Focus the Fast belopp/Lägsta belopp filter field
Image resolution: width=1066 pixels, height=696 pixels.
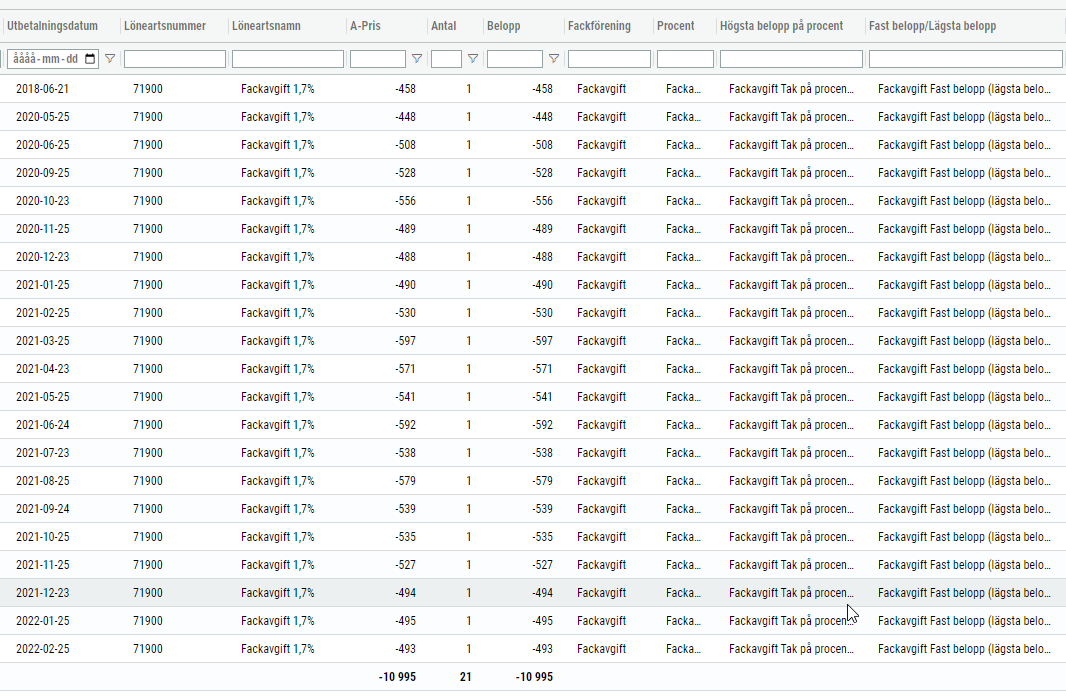(x=965, y=59)
